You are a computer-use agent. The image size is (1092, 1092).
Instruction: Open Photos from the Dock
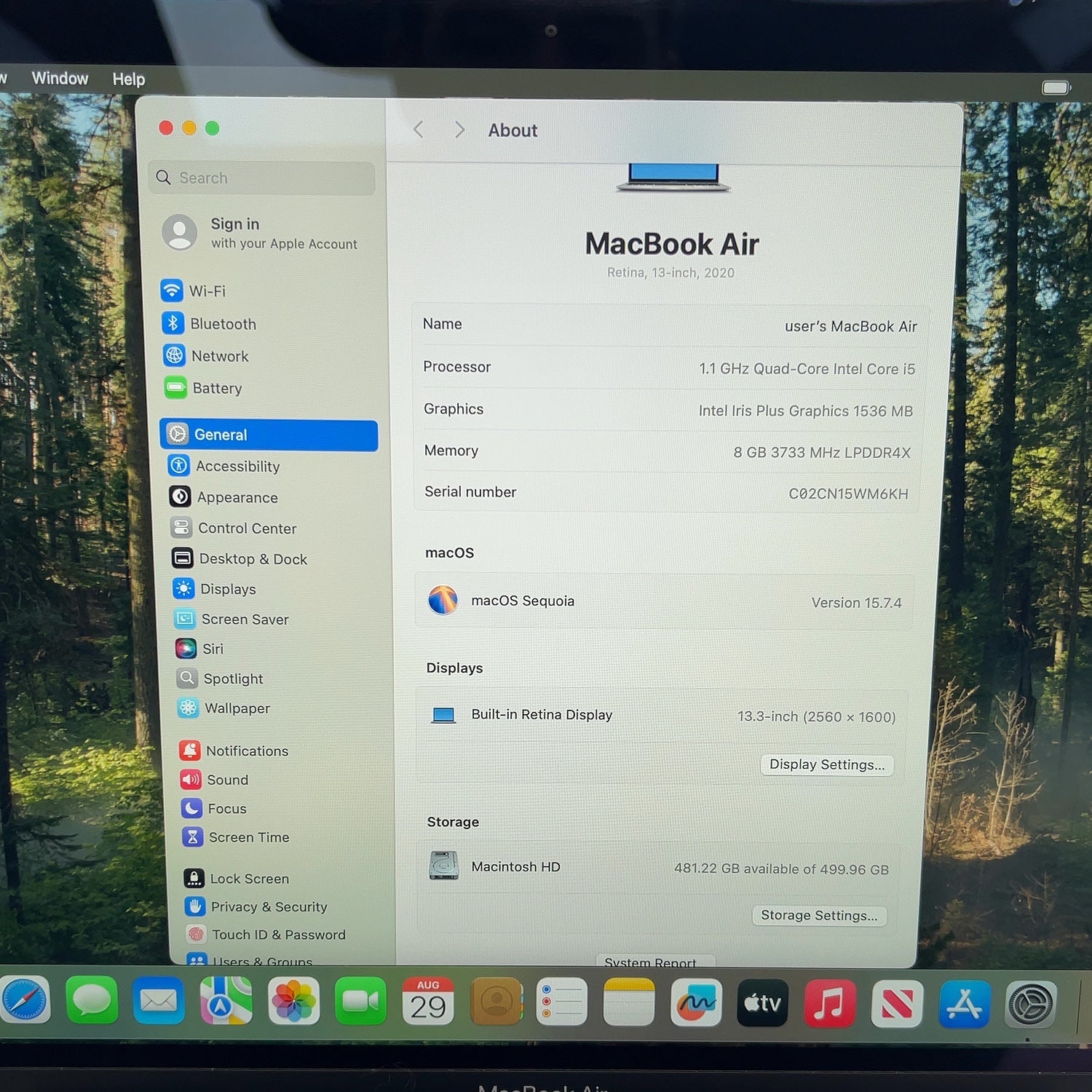[293, 1001]
